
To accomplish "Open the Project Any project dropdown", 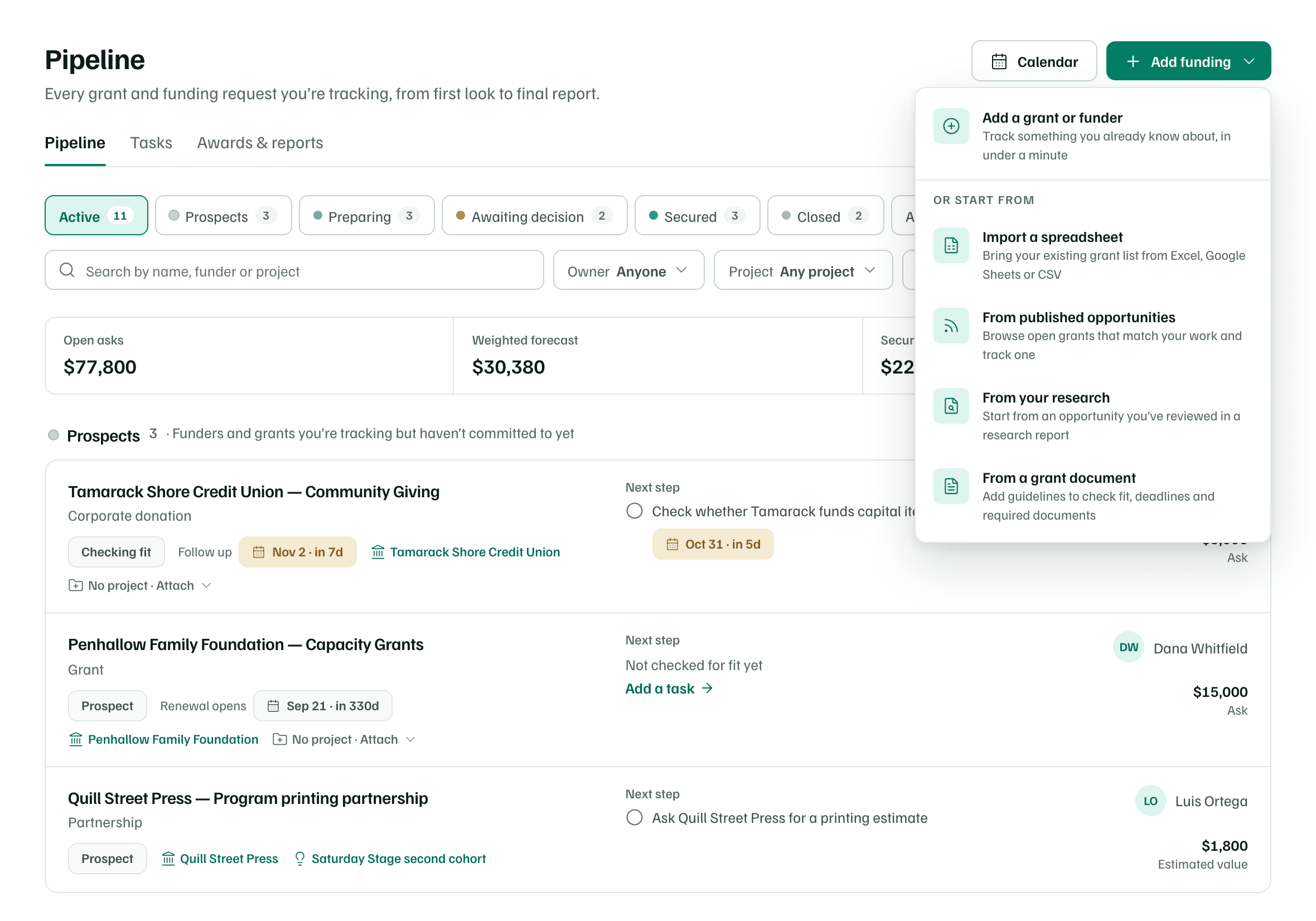I will 804,270.
